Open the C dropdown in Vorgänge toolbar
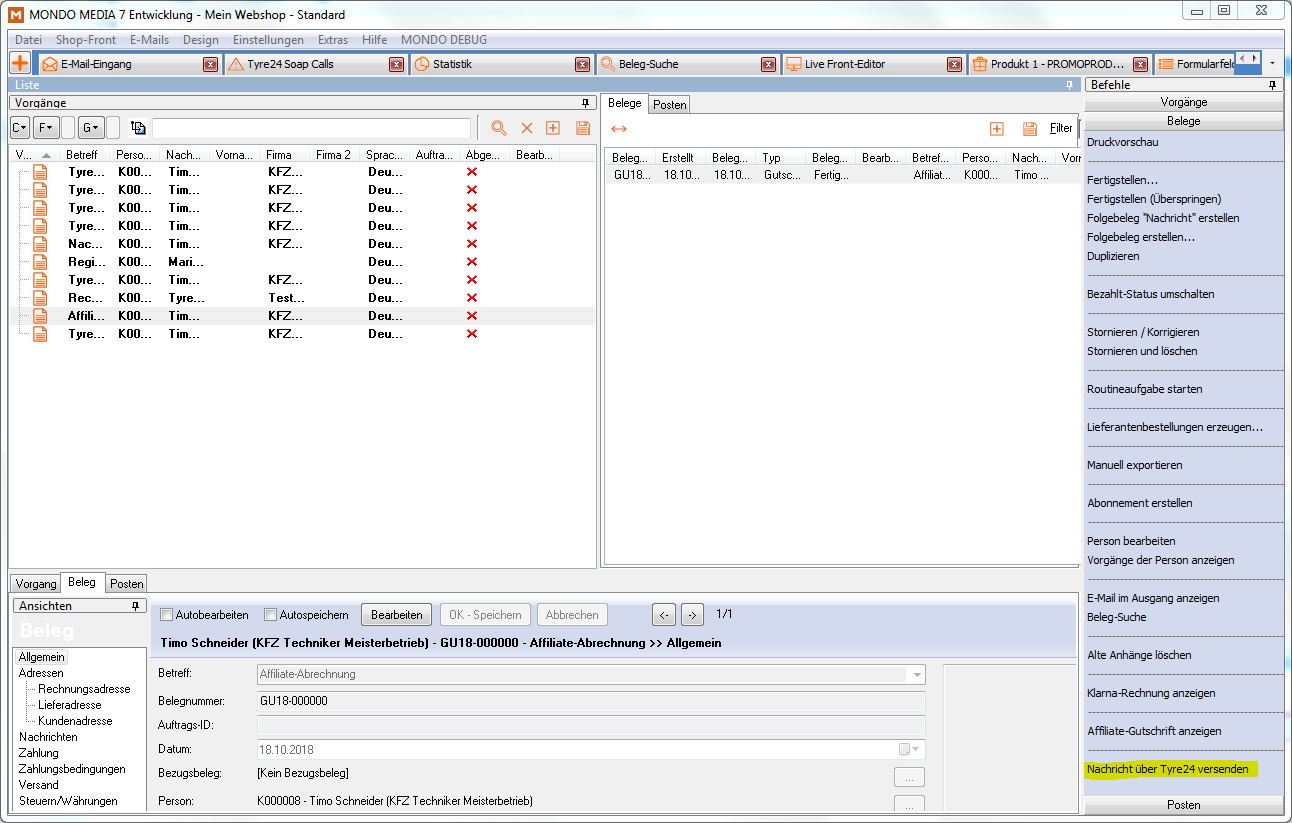This screenshot has height=823, width=1292. (20, 128)
